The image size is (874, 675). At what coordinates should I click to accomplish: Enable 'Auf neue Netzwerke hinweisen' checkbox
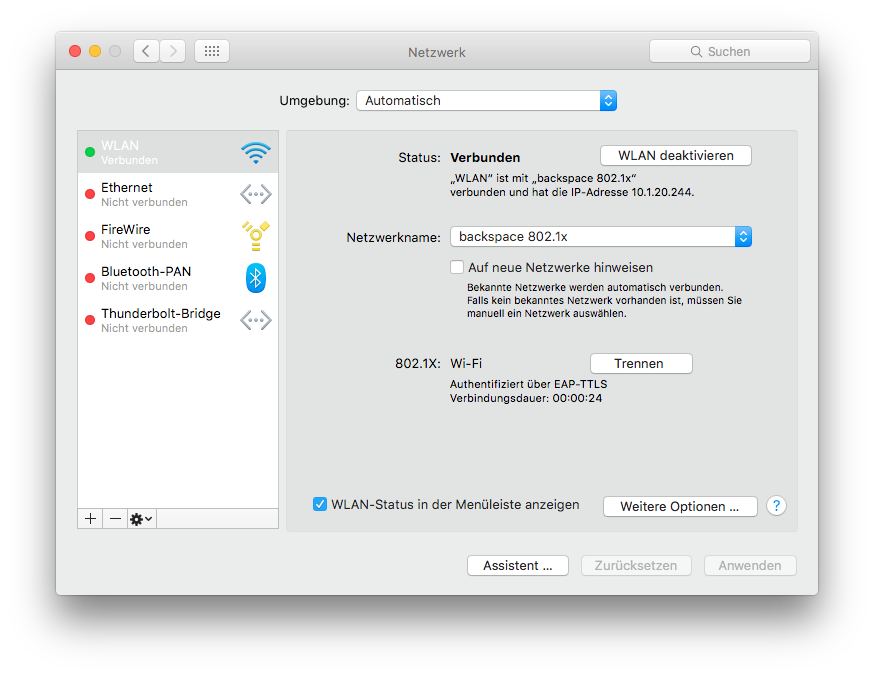pos(457,268)
